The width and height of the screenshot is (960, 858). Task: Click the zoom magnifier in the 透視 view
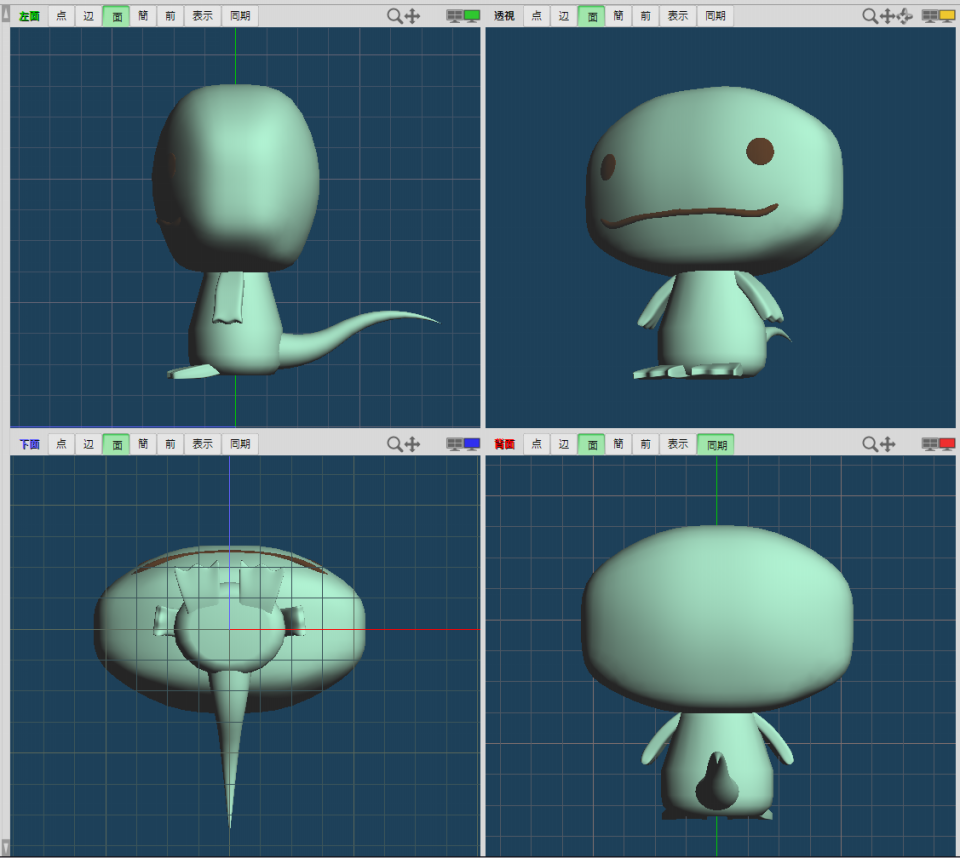(869, 16)
